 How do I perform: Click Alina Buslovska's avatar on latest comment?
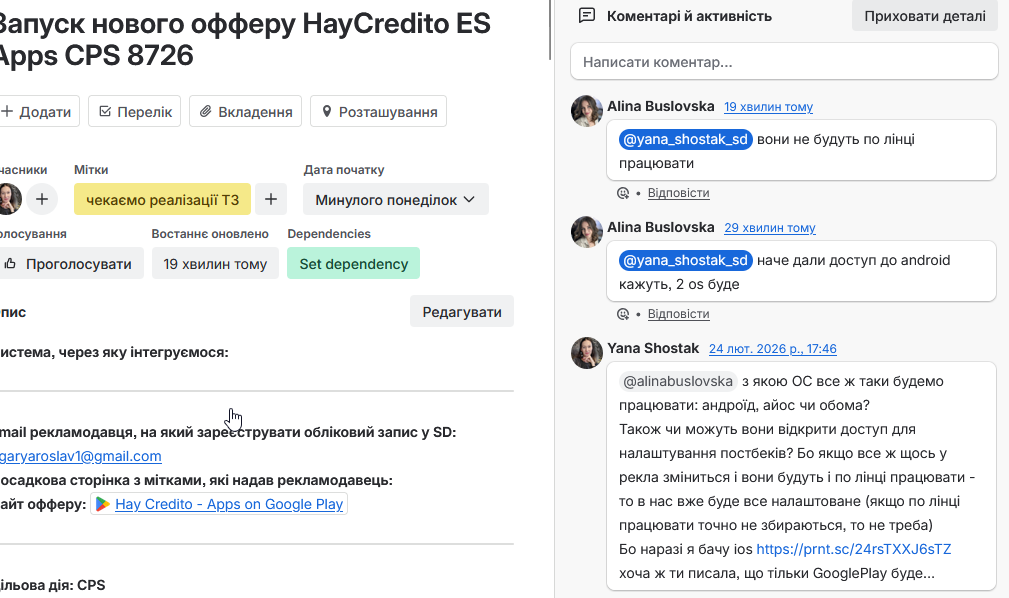586,111
